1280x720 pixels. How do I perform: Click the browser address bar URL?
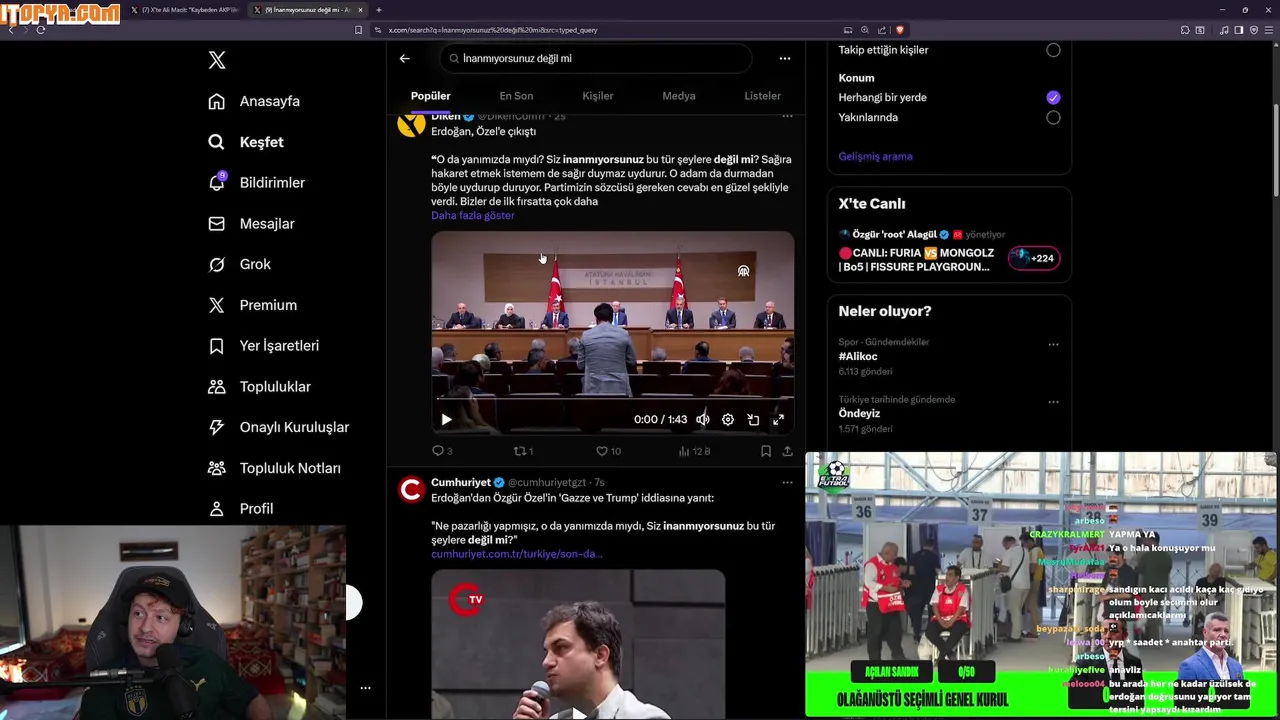tap(493, 30)
